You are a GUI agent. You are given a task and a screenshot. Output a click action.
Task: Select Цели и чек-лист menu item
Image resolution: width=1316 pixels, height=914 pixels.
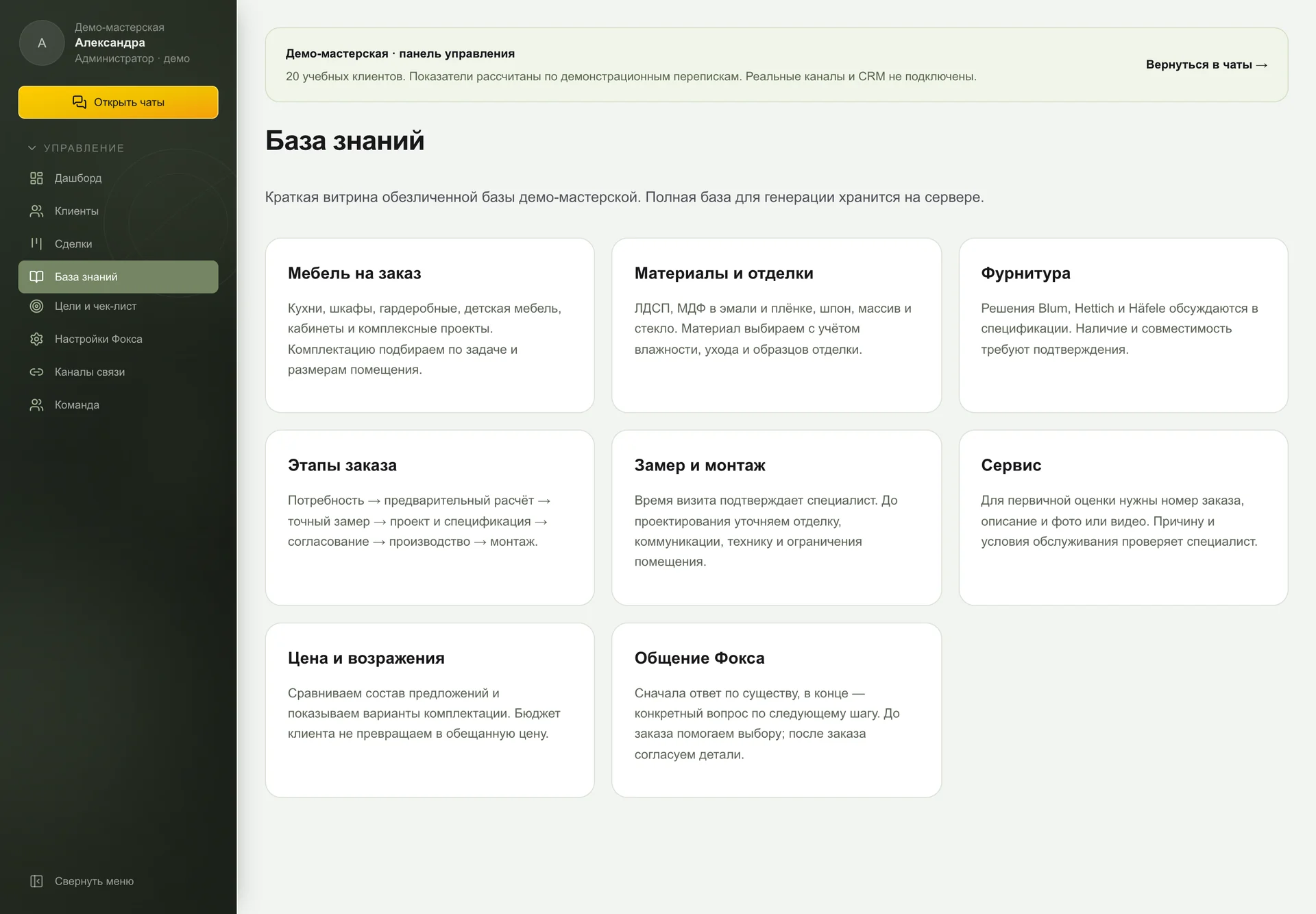118,306
